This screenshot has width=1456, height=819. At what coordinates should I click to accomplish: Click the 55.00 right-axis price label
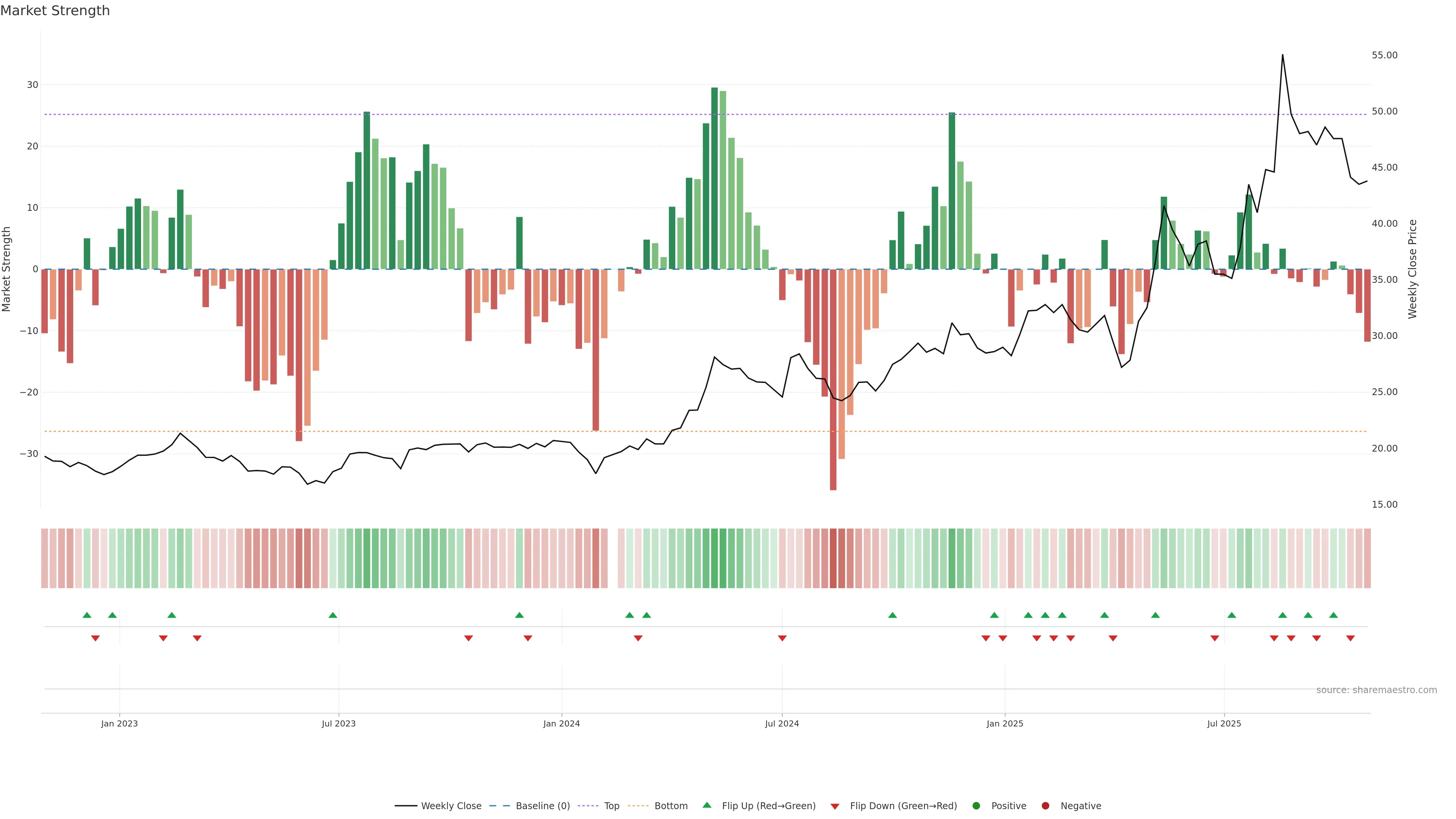click(1384, 55)
